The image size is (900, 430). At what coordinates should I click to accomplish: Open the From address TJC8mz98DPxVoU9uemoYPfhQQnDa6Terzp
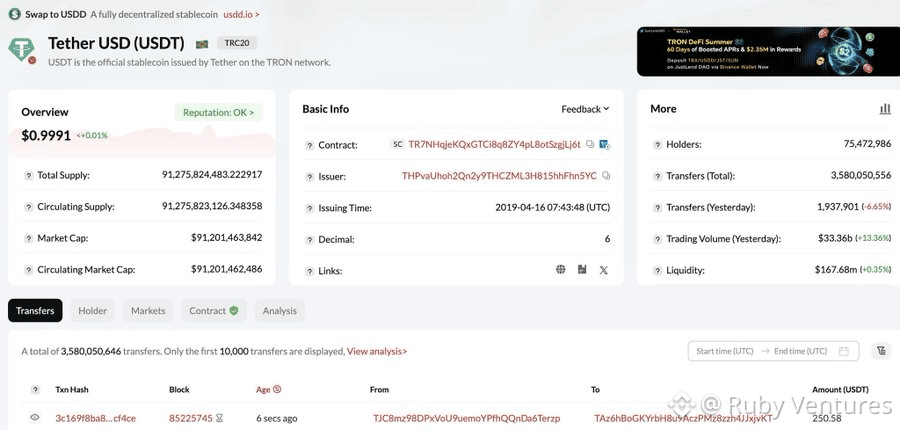pos(467,418)
